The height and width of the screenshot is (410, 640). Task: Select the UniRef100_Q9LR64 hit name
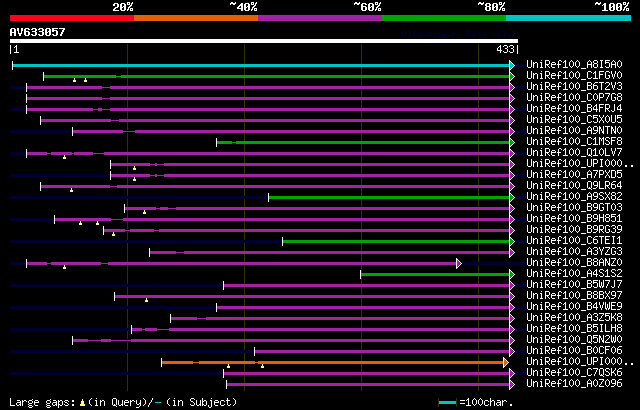[x=574, y=186]
